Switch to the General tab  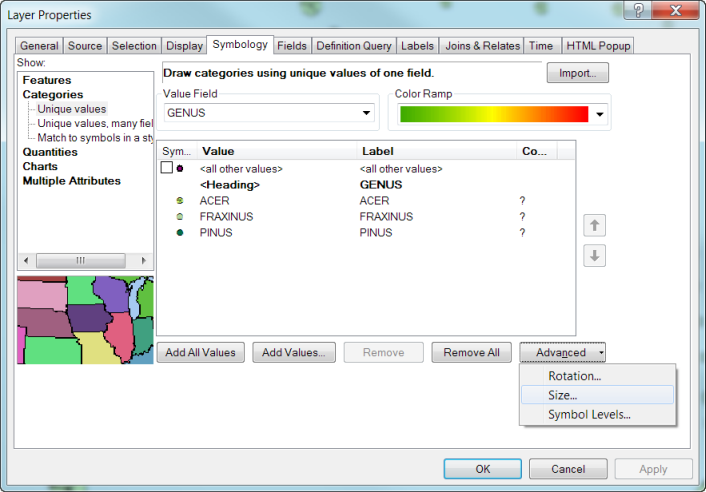pyautogui.click(x=39, y=46)
